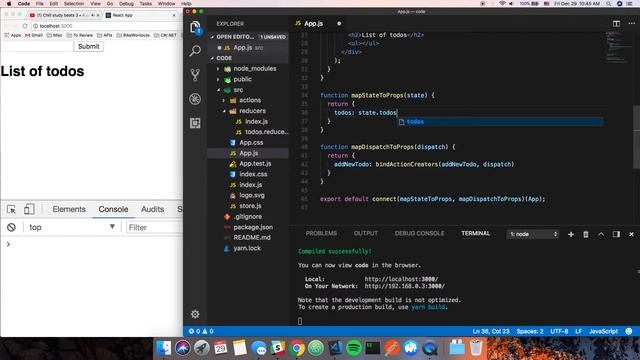Image resolution: width=640 pixels, height=360 pixels.
Task: Open Spotify from the Dock
Action: pos(353,348)
